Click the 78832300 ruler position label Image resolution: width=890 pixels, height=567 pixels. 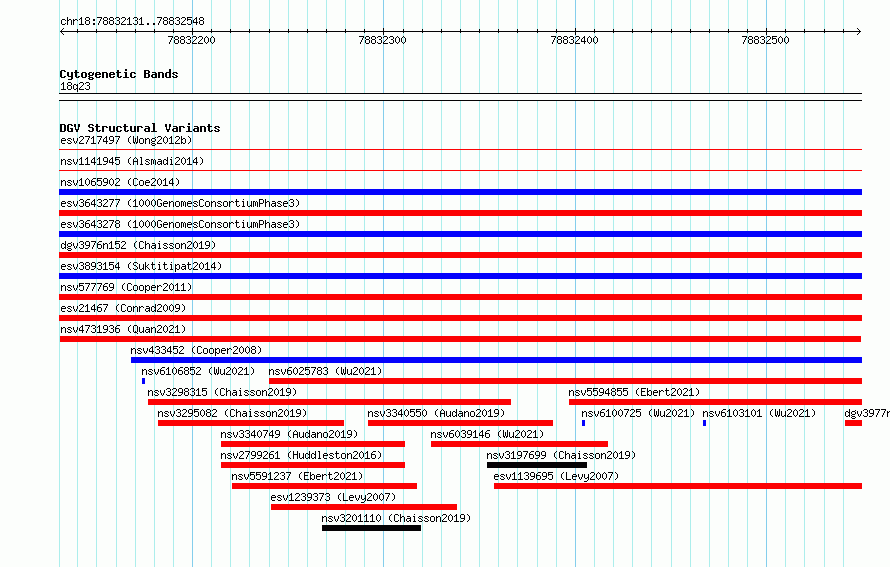click(x=383, y=40)
